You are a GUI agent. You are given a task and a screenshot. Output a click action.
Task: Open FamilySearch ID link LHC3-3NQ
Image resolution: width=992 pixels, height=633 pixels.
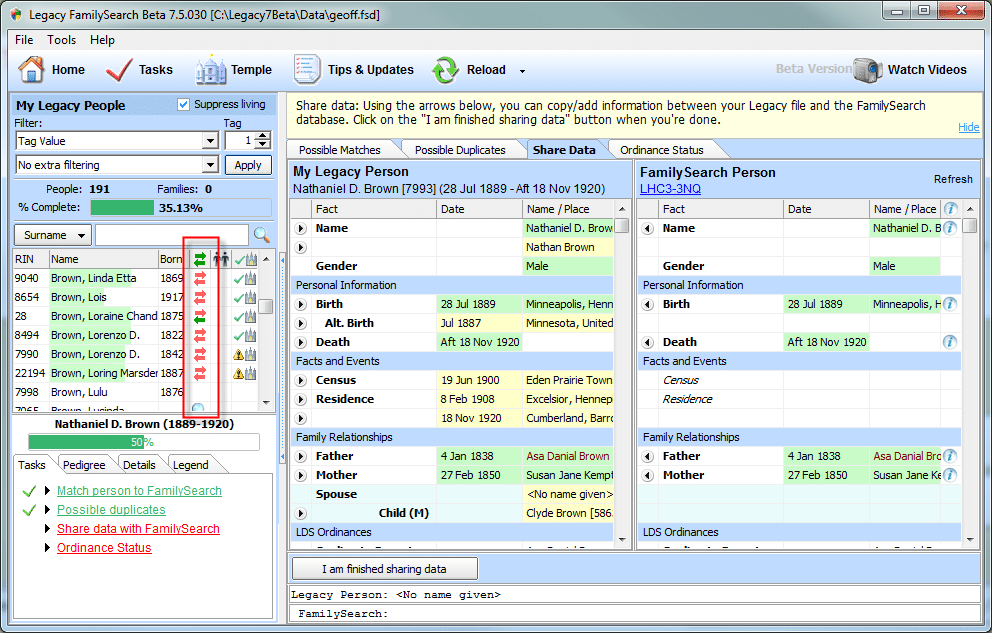[x=670, y=188]
